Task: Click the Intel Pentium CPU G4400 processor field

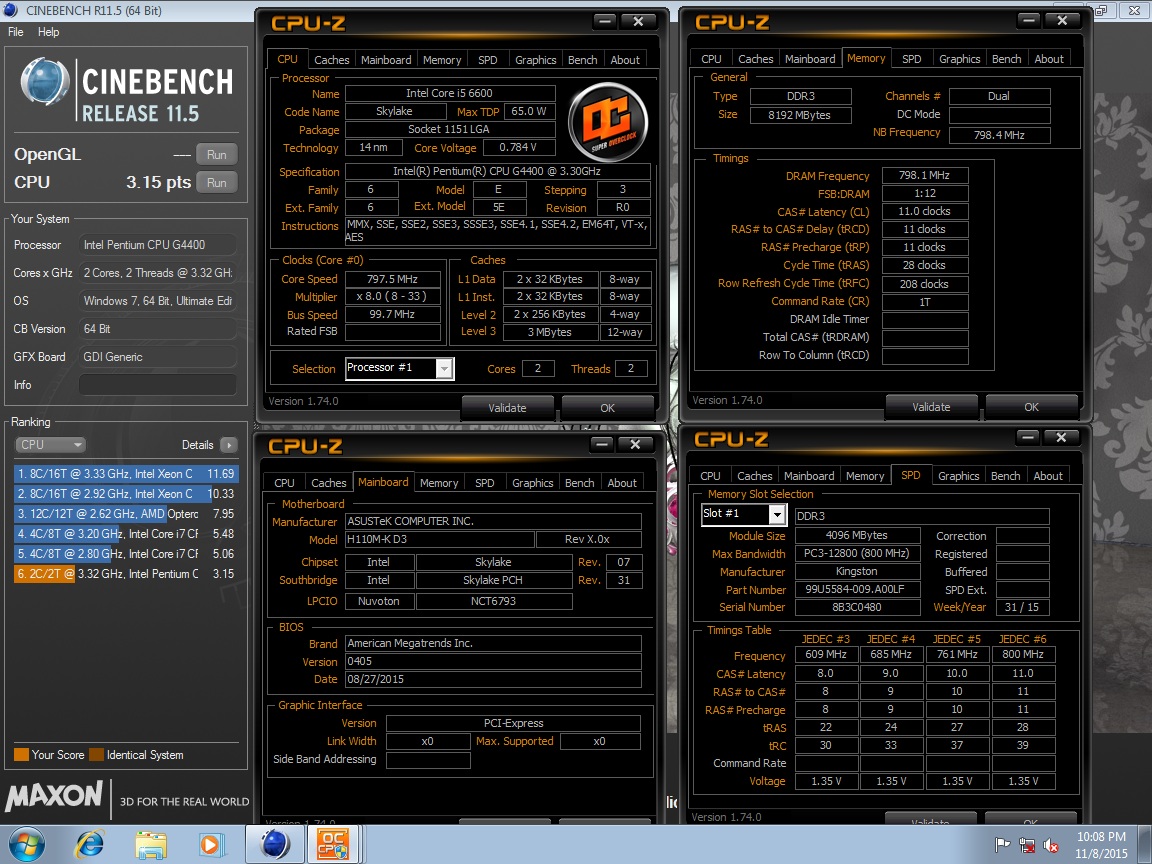Action: tap(157, 245)
